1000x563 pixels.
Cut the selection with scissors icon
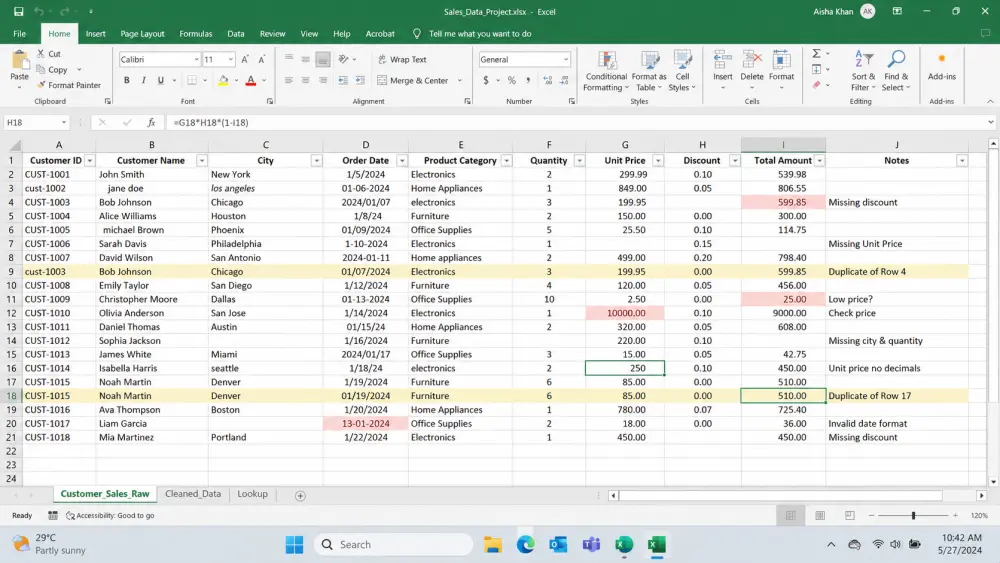tap(41, 54)
